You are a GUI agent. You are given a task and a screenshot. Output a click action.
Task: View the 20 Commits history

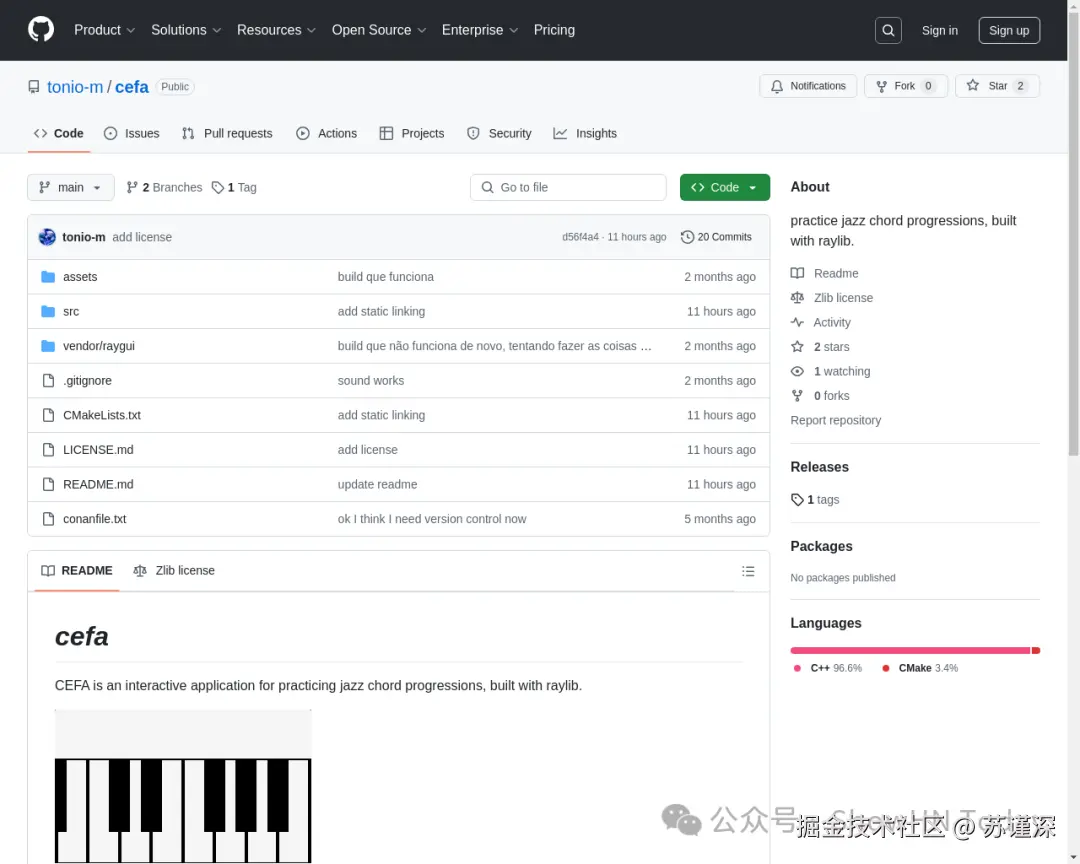pyautogui.click(x=716, y=237)
